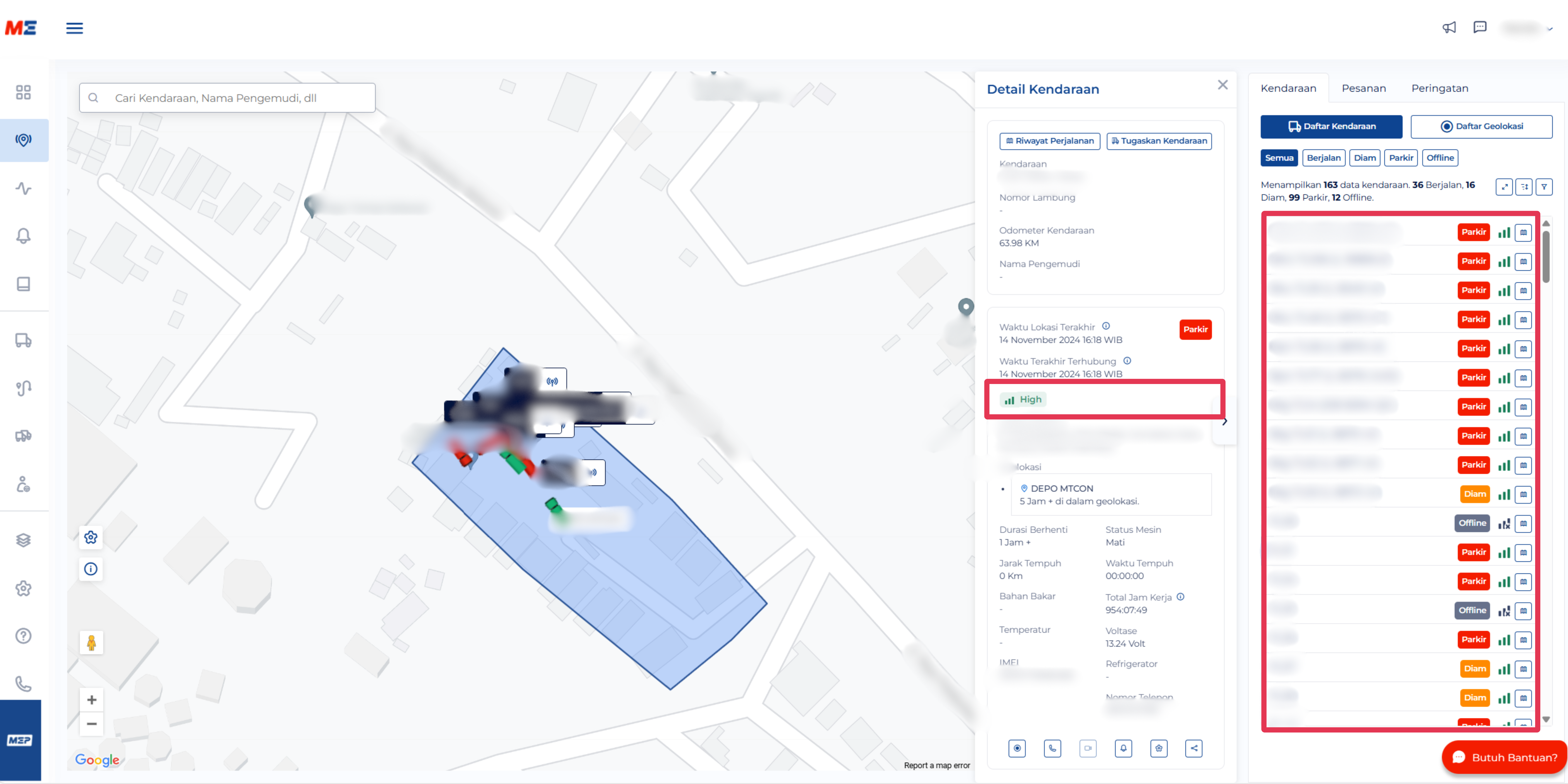Click the sort vehicle list icon
The width and height of the screenshot is (1568, 784).
point(1524,187)
